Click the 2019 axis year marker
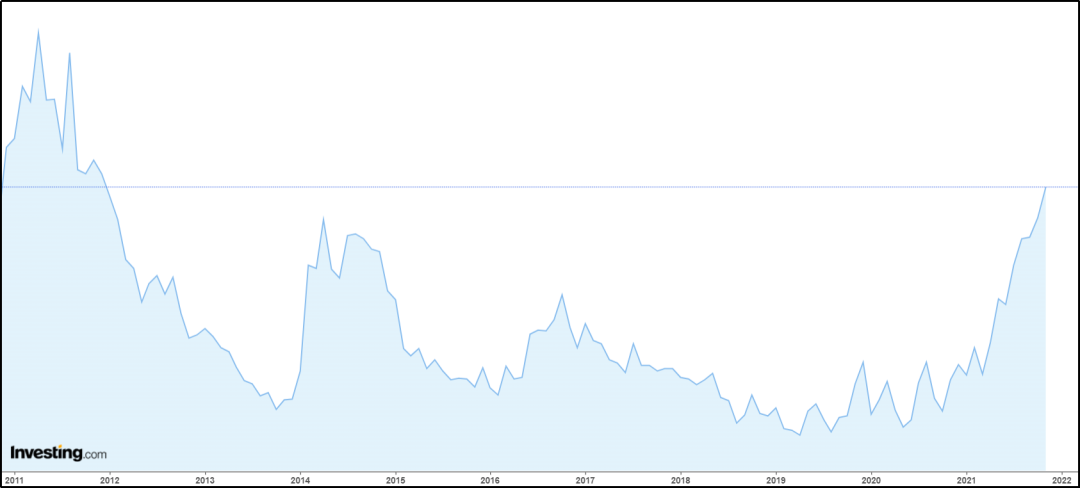 (776, 479)
